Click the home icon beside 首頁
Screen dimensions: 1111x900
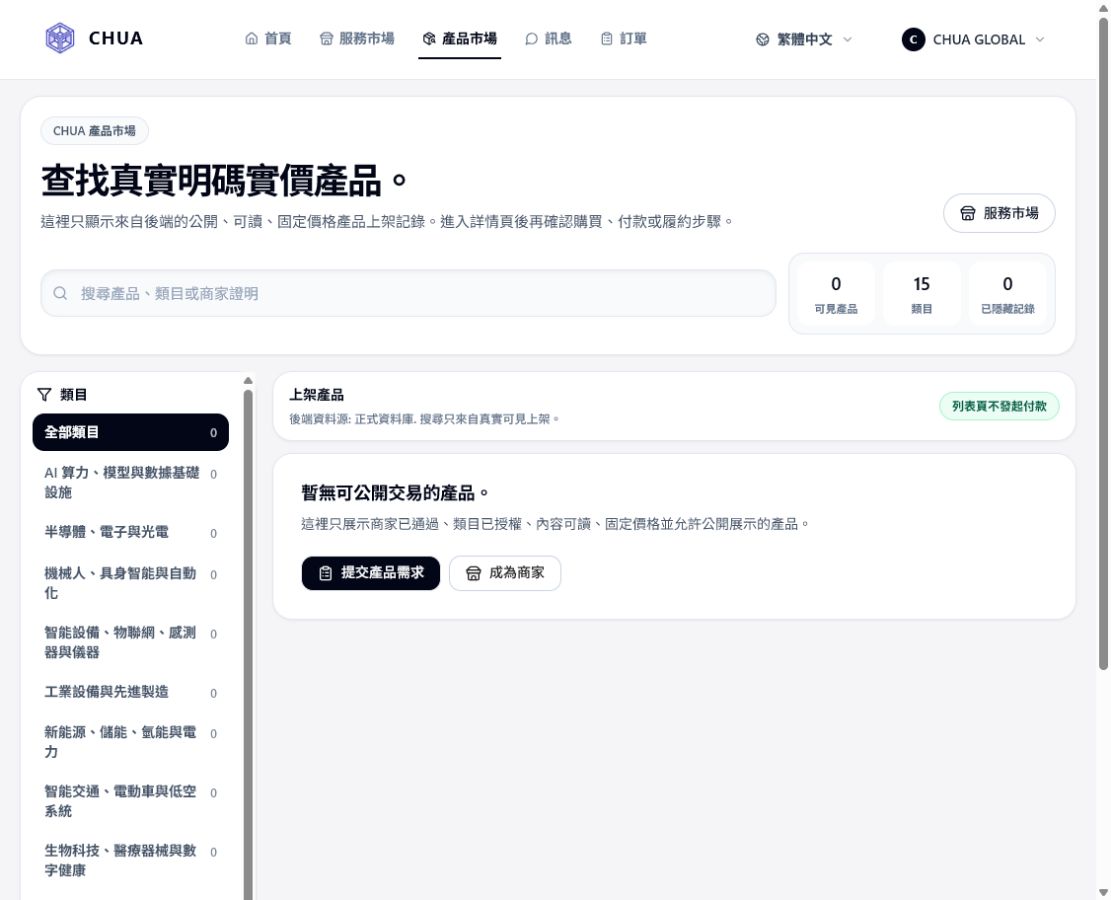(252, 38)
